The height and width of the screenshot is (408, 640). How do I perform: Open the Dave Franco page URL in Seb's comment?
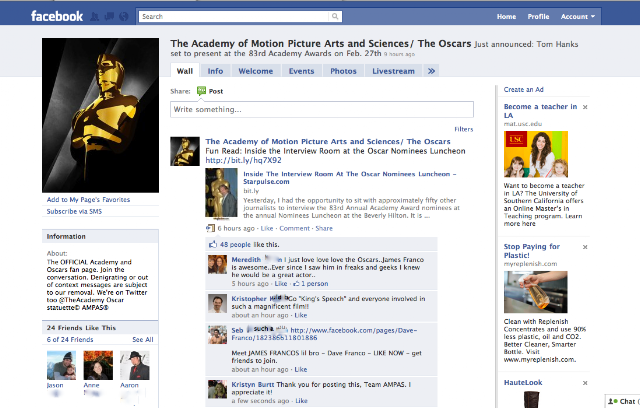point(324,334)
